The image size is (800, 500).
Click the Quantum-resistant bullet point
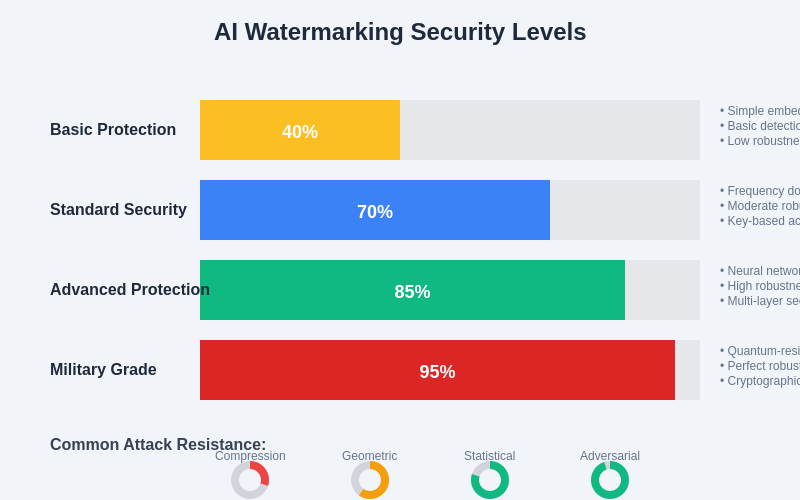[x=762, y=351]
